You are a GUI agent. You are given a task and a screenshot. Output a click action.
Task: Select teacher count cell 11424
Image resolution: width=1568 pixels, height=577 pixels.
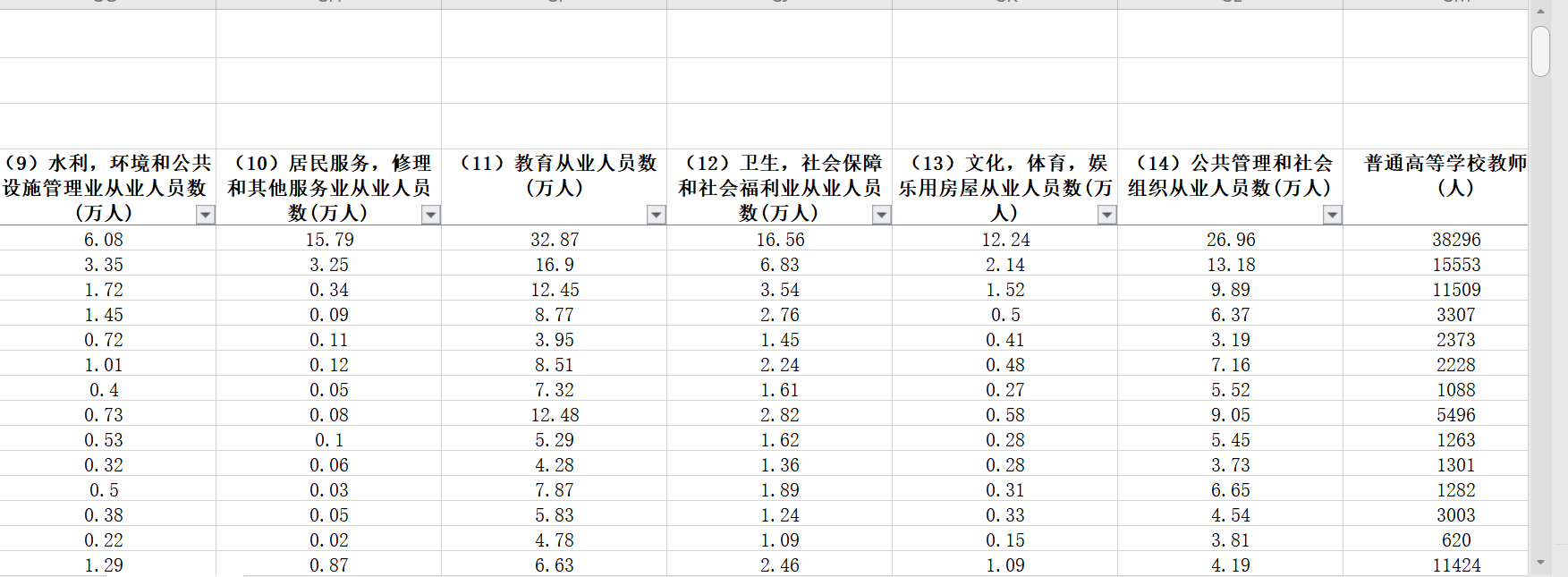[x=1436, y=565]
